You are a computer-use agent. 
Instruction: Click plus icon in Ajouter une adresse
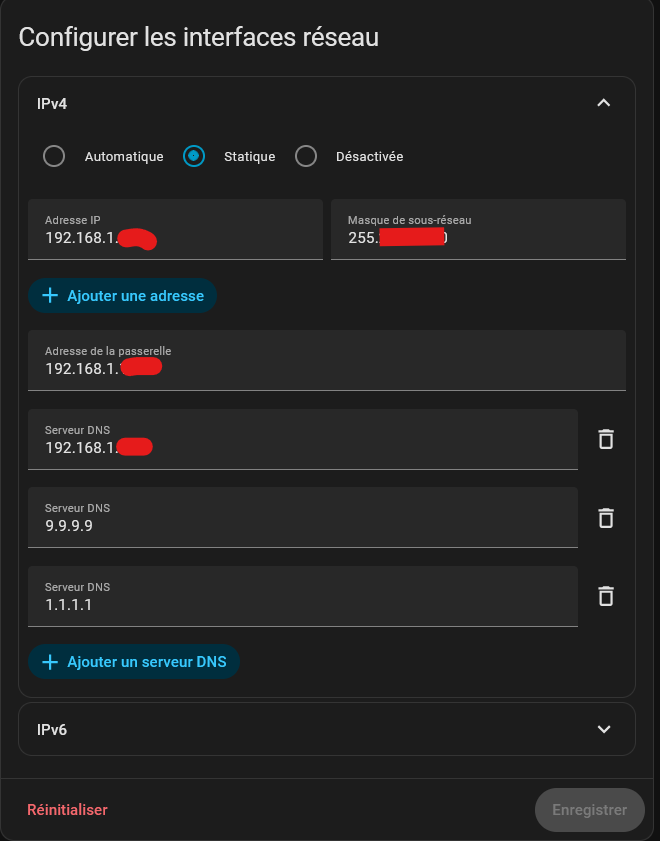point(50,296)
